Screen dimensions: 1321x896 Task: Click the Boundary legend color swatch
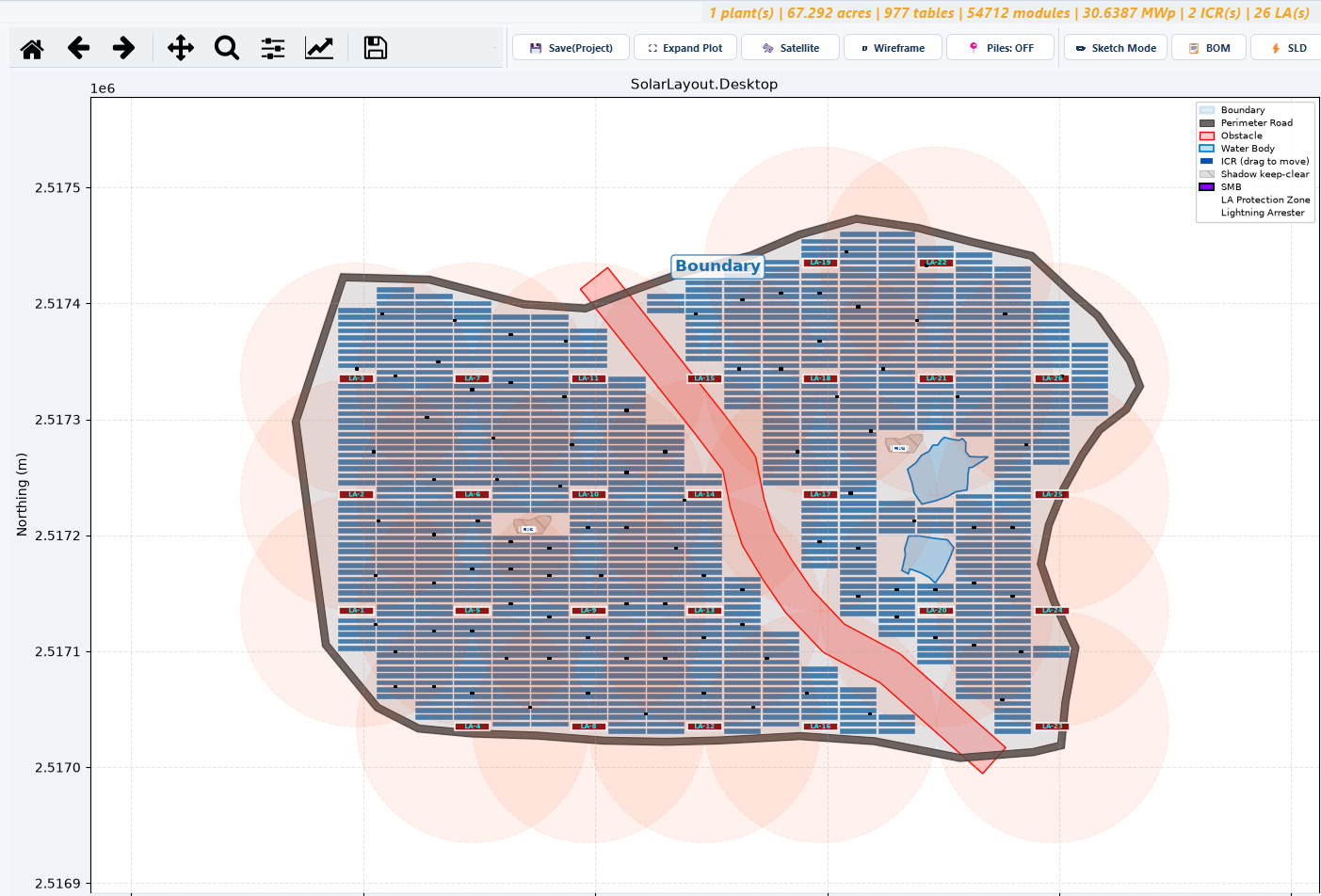click(1207, 110)
